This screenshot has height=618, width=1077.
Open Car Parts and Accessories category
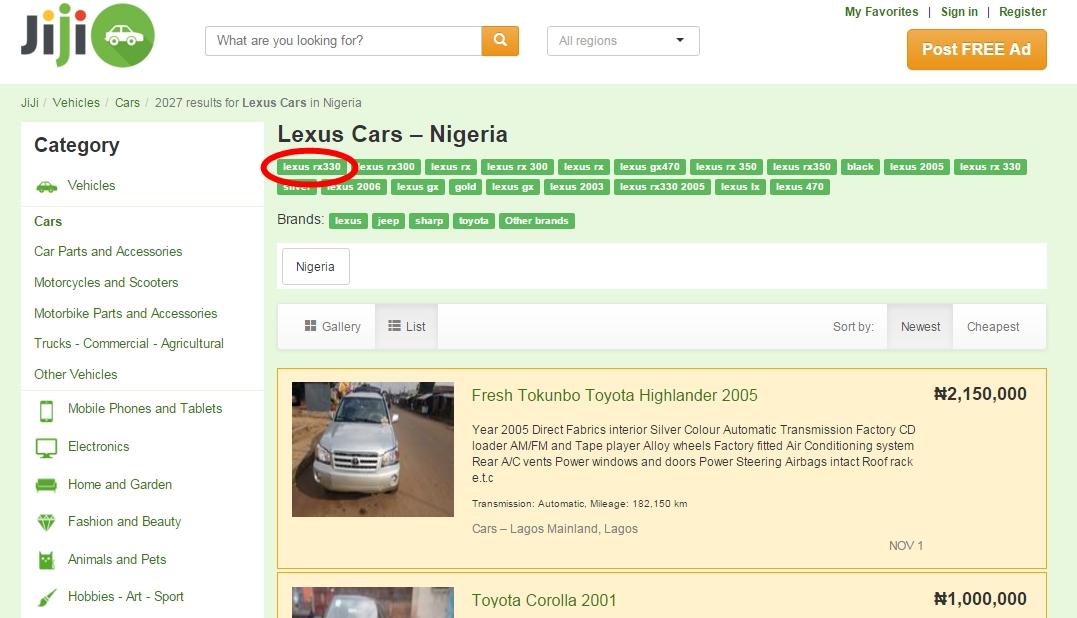[x=108, y=251]
